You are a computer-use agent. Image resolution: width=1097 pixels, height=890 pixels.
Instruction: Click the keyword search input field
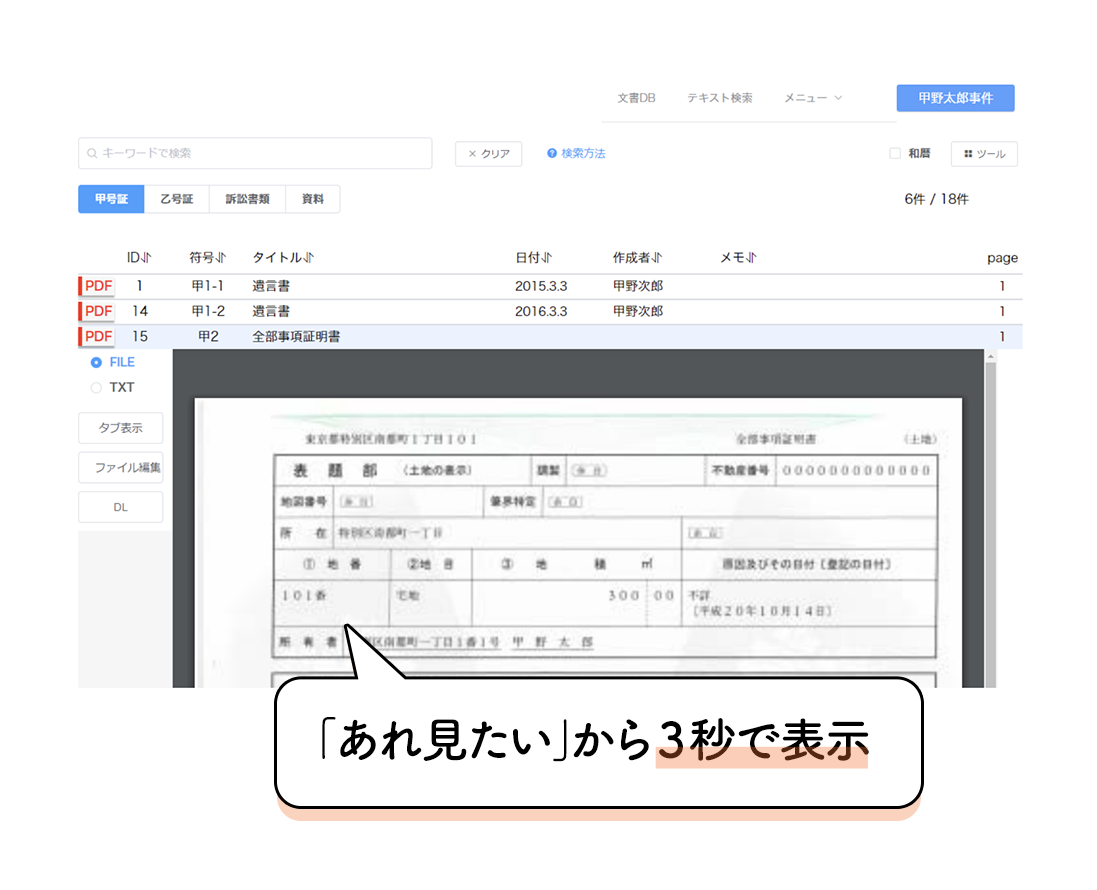255,153
